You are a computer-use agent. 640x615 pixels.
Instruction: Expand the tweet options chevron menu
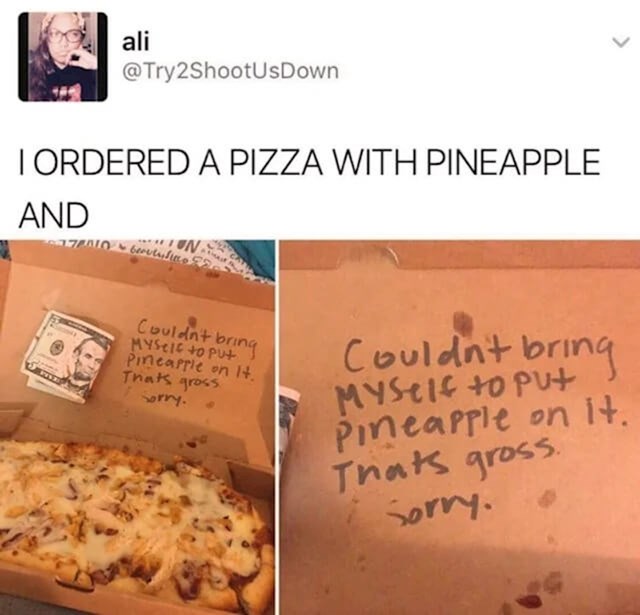(x=619, y=42)
